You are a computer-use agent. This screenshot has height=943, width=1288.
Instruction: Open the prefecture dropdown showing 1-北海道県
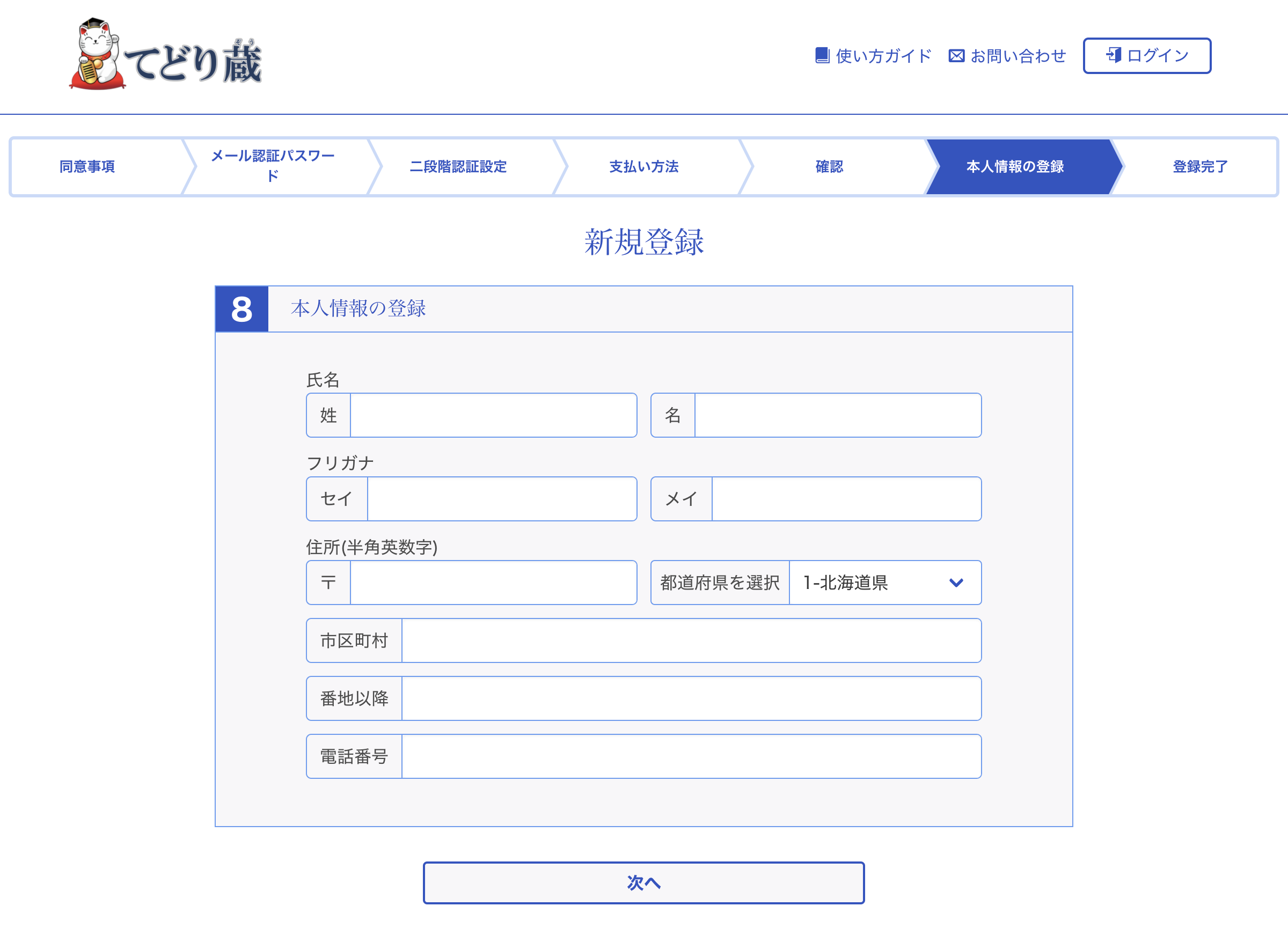pyautogui.click(x=884, y=582)
